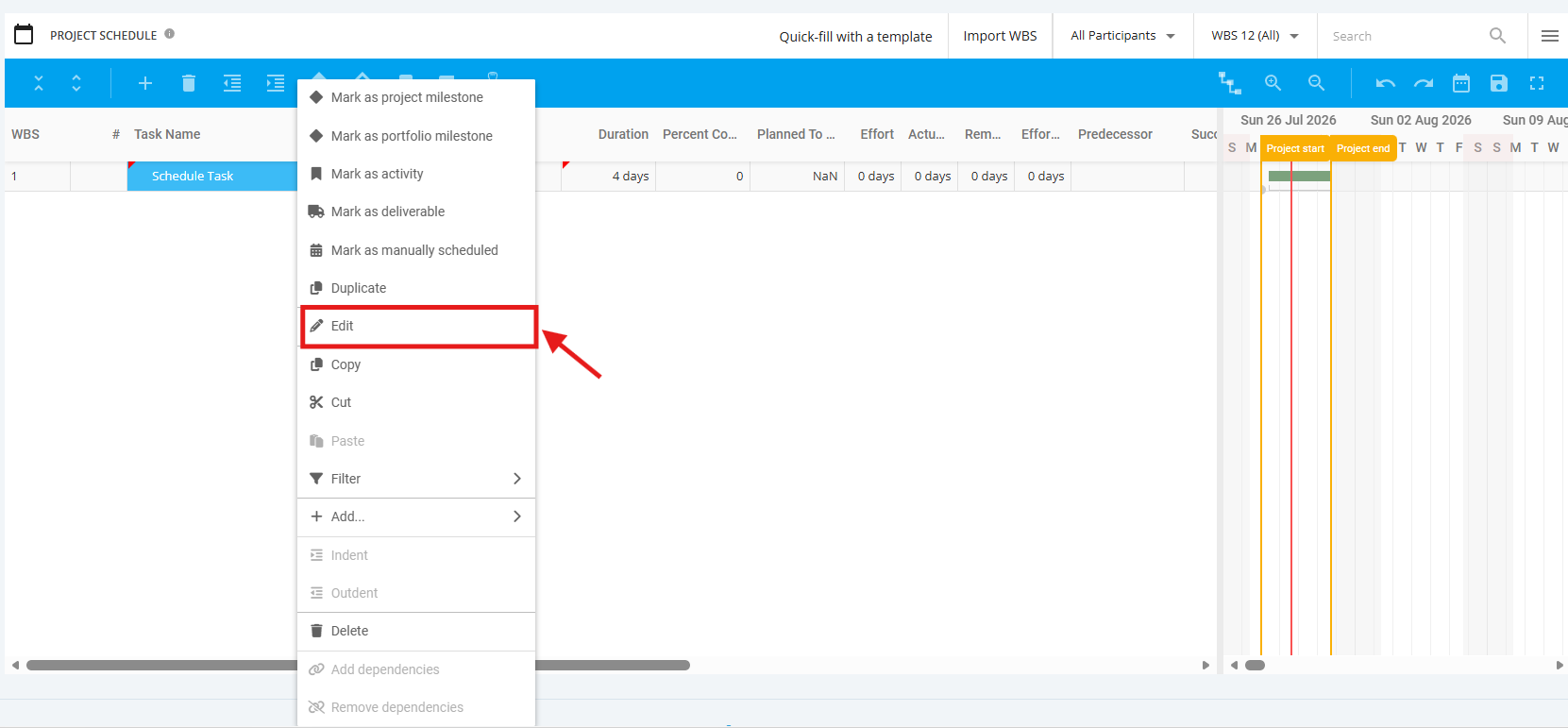1568x728 pixels.
Task: Undo the last change
Action: click(x=1386, y=83)
